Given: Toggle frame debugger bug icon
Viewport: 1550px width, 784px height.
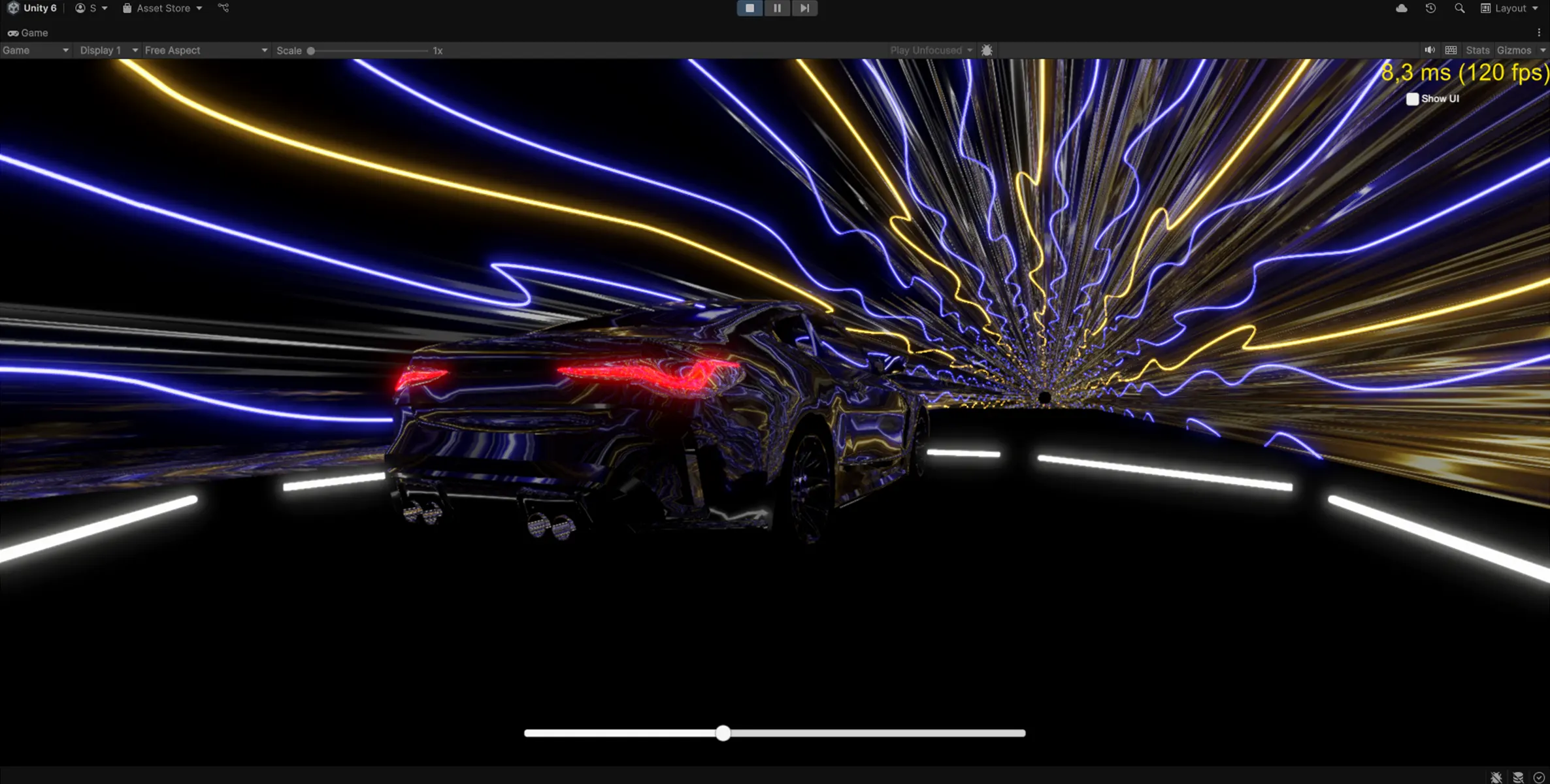Looking at the screenshot, I should click(987, 50).
